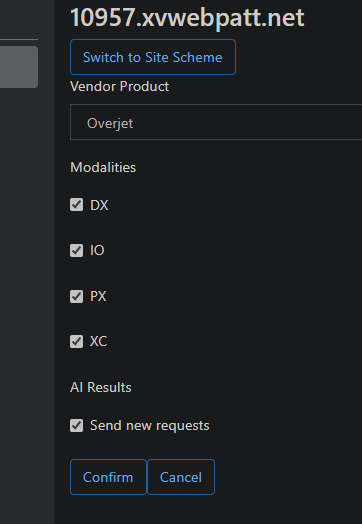Click the Modalities section heading
The width and height of the screenshot is (362, 524).
click(103, 167)
